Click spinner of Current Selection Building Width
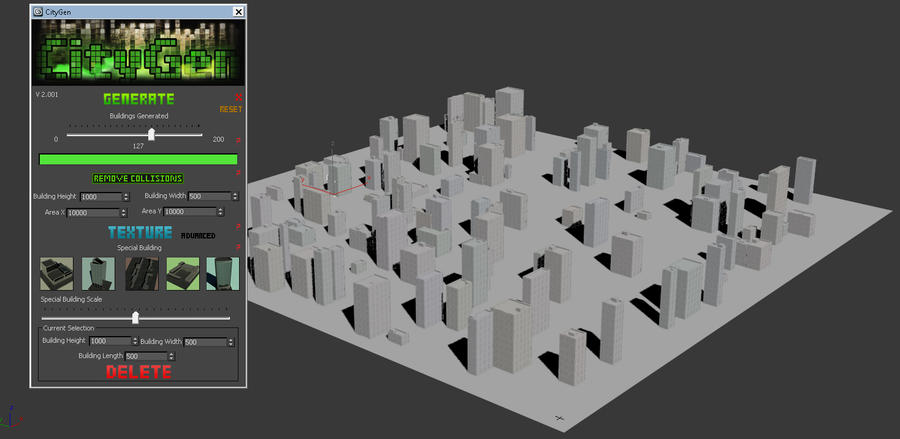The height and width of the screenshot is (439, 900). (231, 342)
